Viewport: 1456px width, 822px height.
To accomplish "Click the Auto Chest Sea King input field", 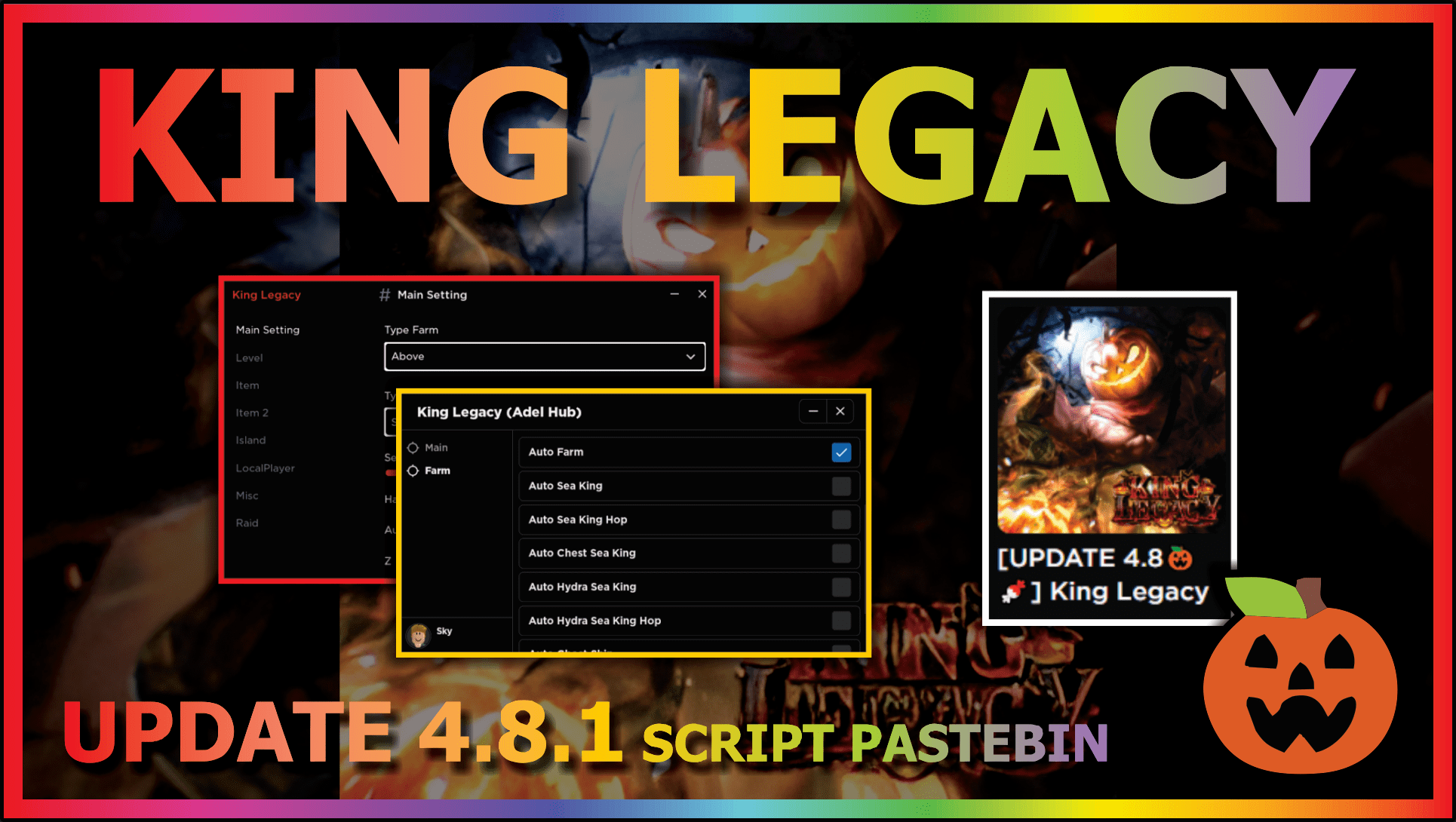I will [838, 553].
